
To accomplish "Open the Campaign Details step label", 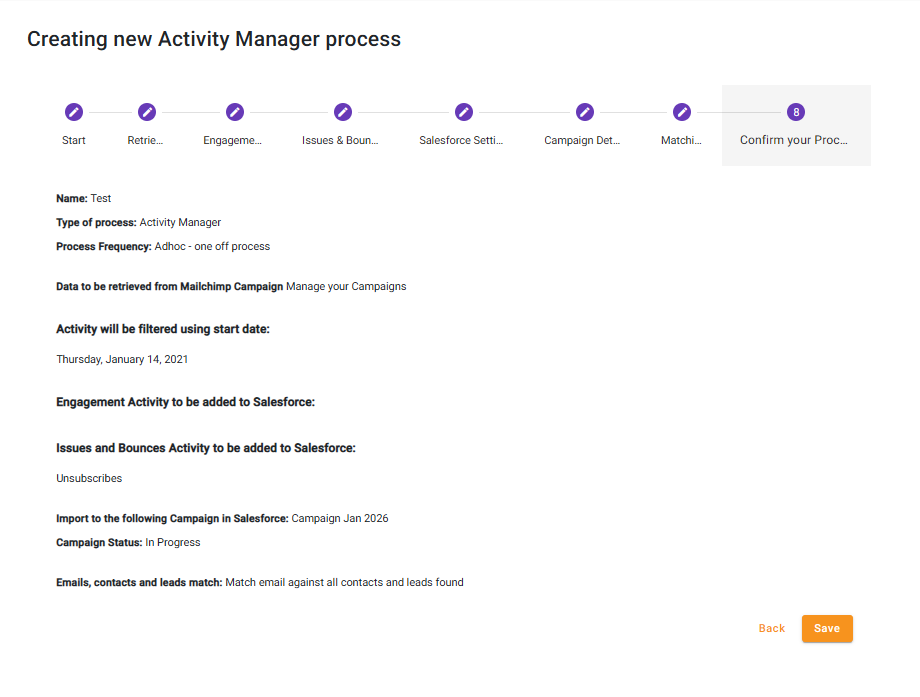I will tap(582, 141).
